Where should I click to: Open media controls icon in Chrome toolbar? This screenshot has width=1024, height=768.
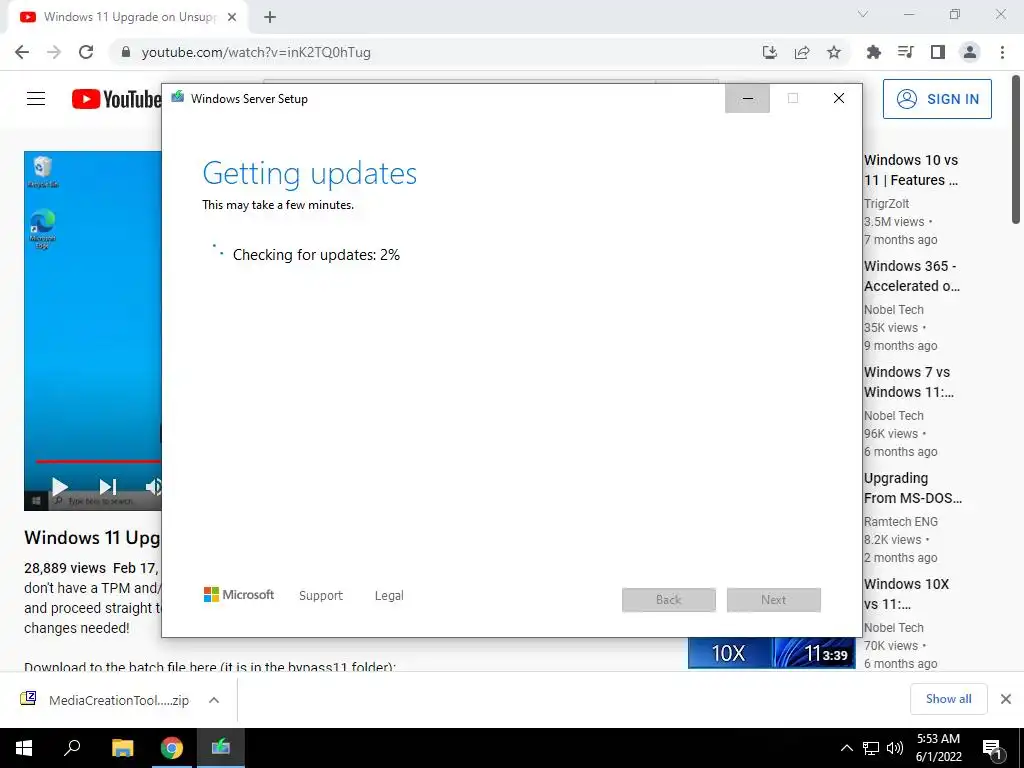906,52
